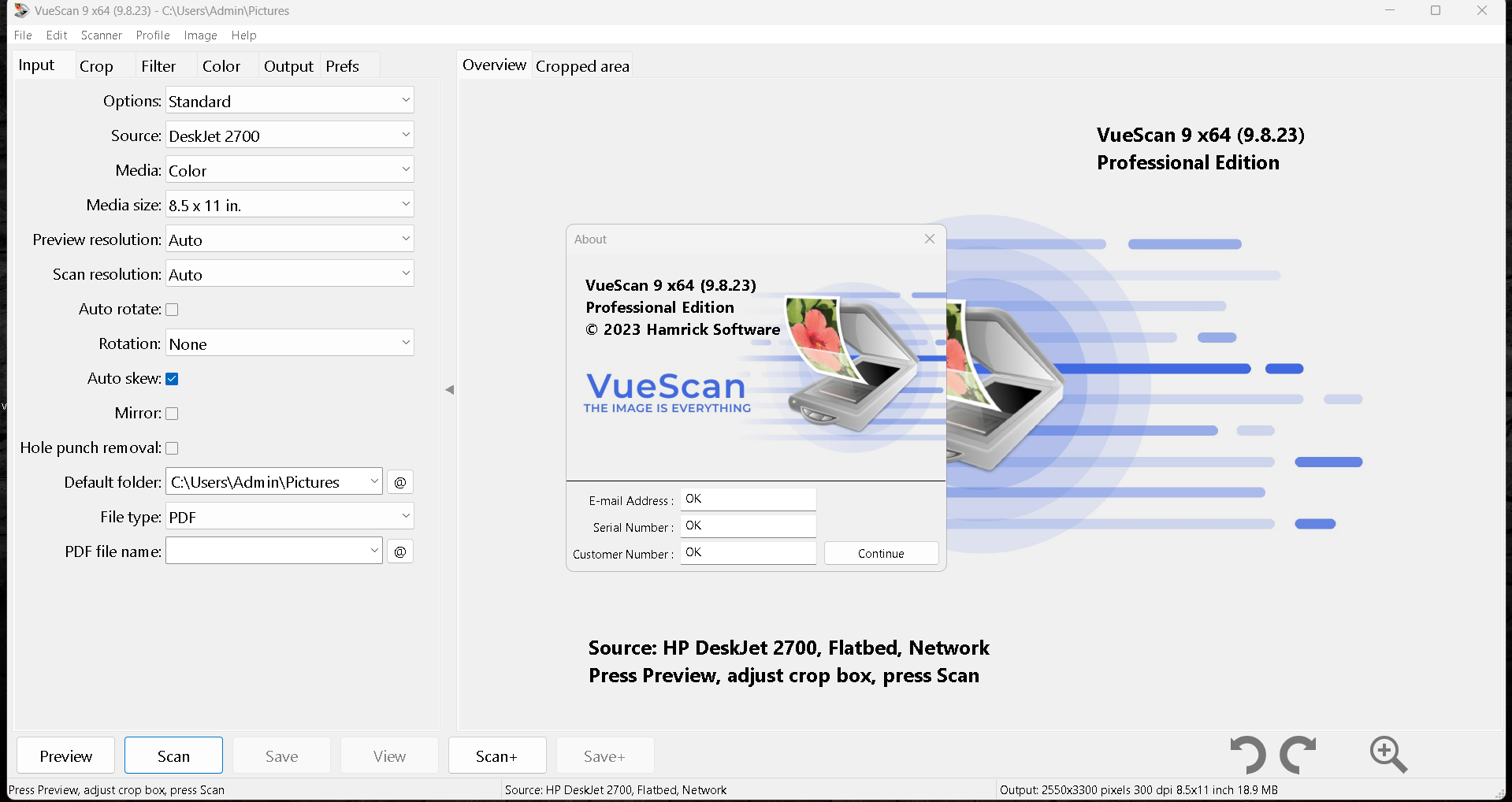The image size is (1512, 802).
Task: Click the View button
Action: click(x=389, y=756)
